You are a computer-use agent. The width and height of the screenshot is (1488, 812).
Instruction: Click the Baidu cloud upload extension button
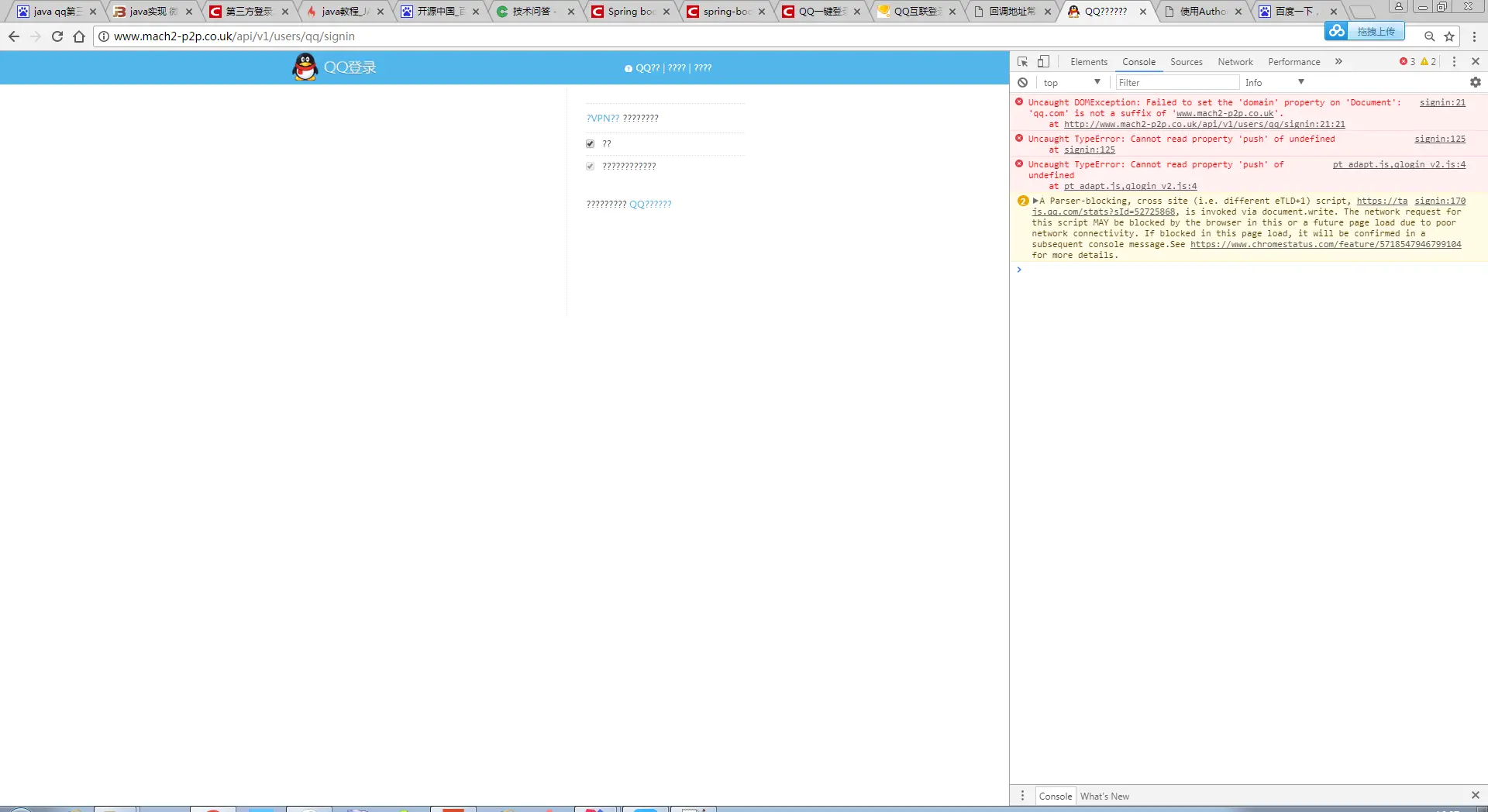[x=1365, y=31]
